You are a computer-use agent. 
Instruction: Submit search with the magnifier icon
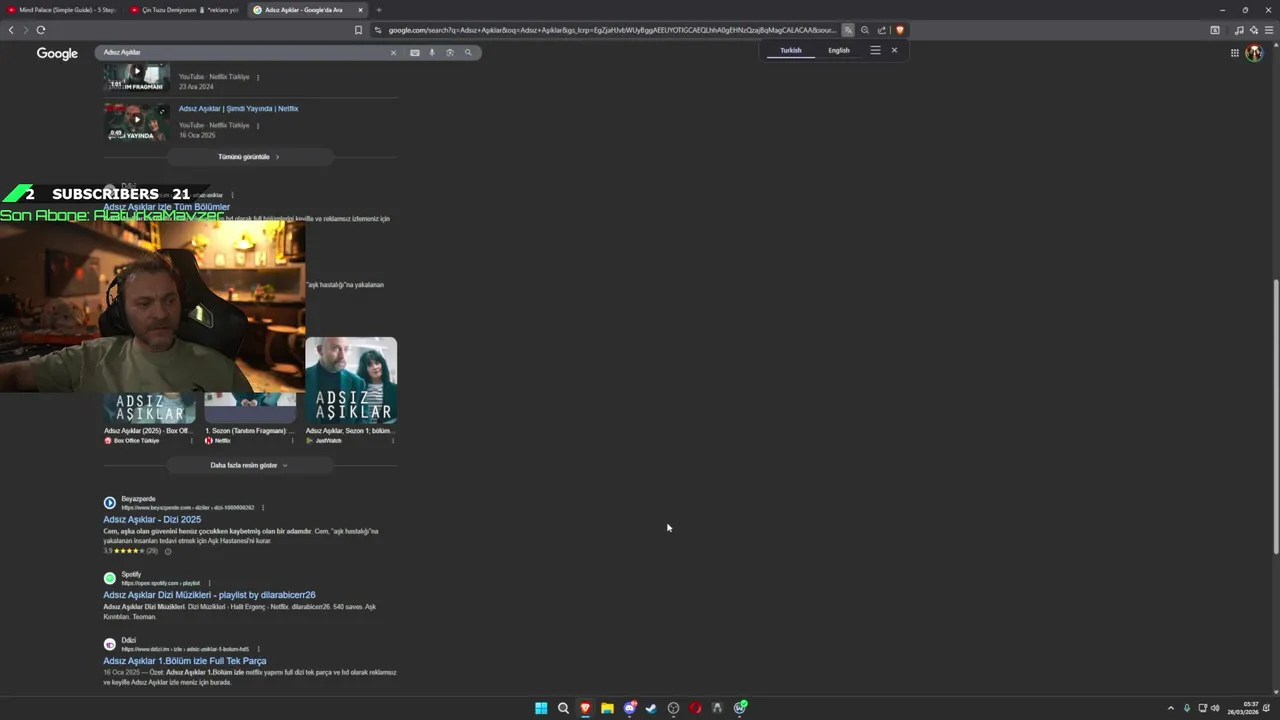468,52
